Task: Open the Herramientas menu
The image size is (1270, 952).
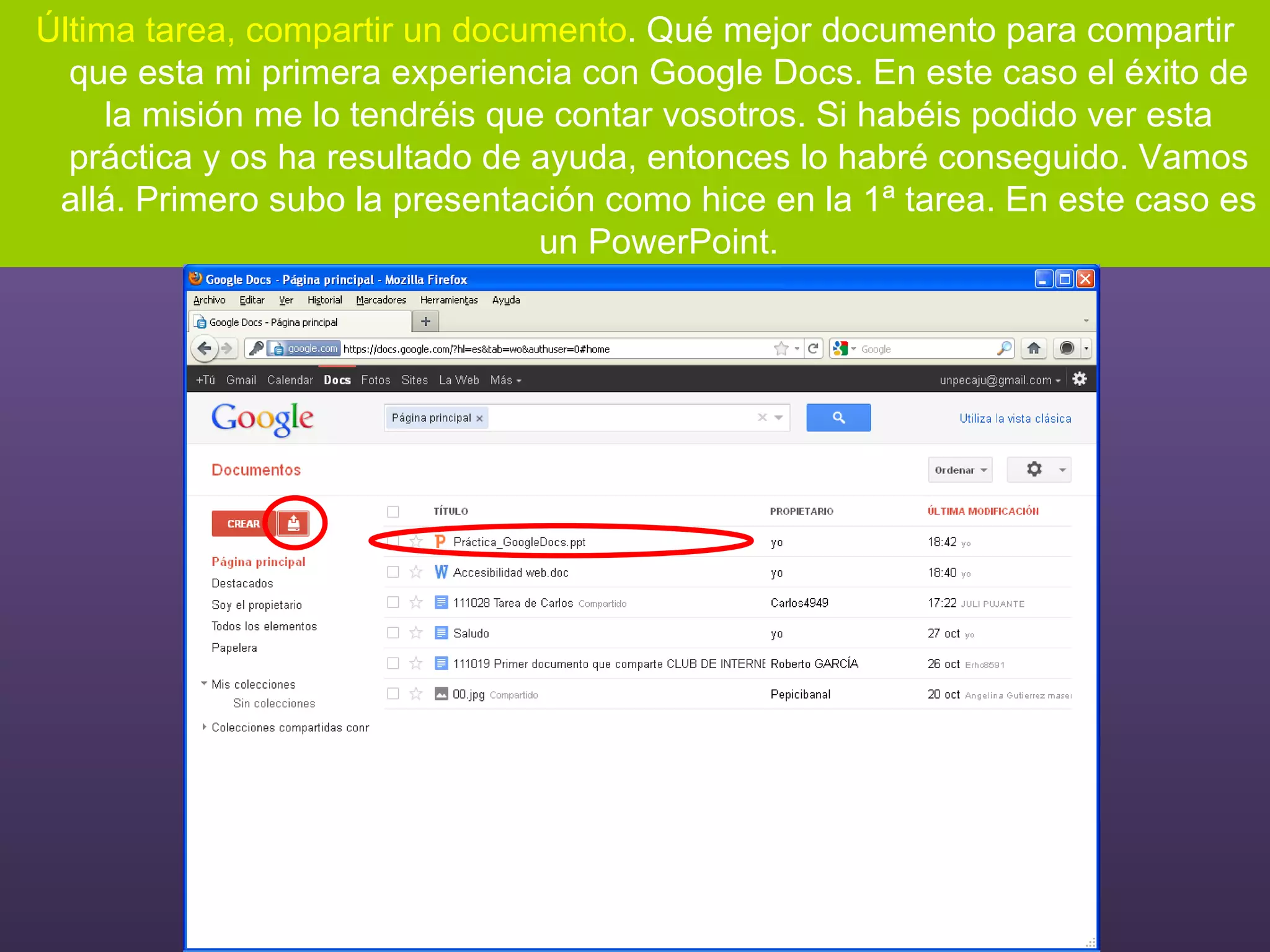Action: 449,300
